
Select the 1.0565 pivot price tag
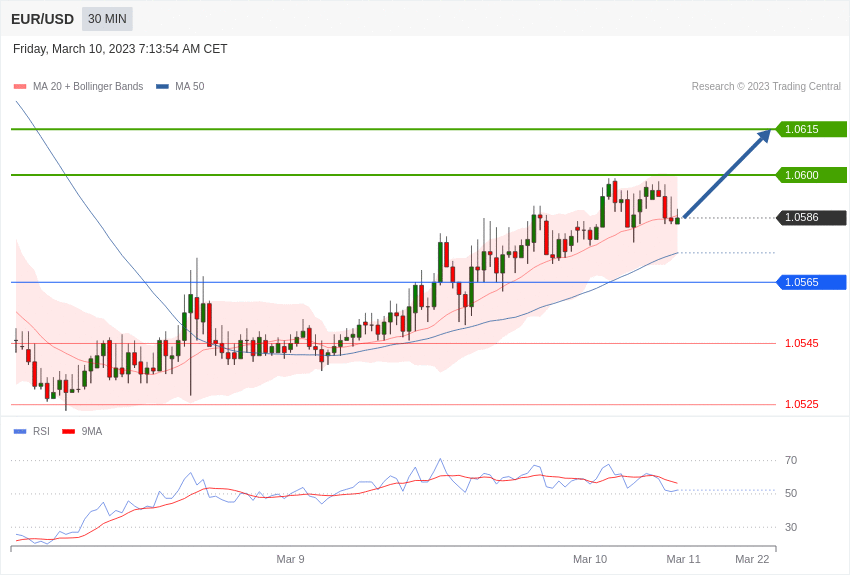click(812, 282)
